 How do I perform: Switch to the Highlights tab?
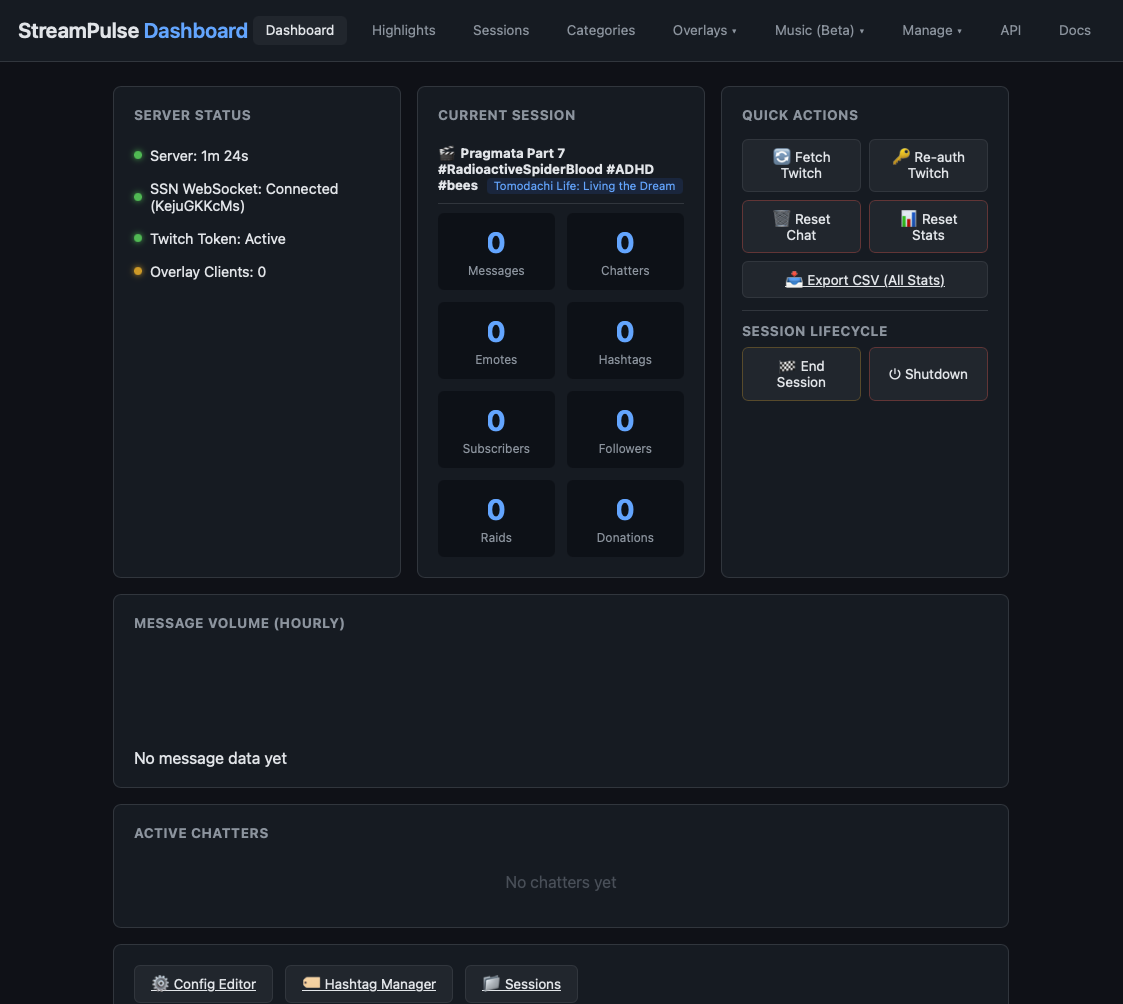pyautogui.click(x=403, y=30)
